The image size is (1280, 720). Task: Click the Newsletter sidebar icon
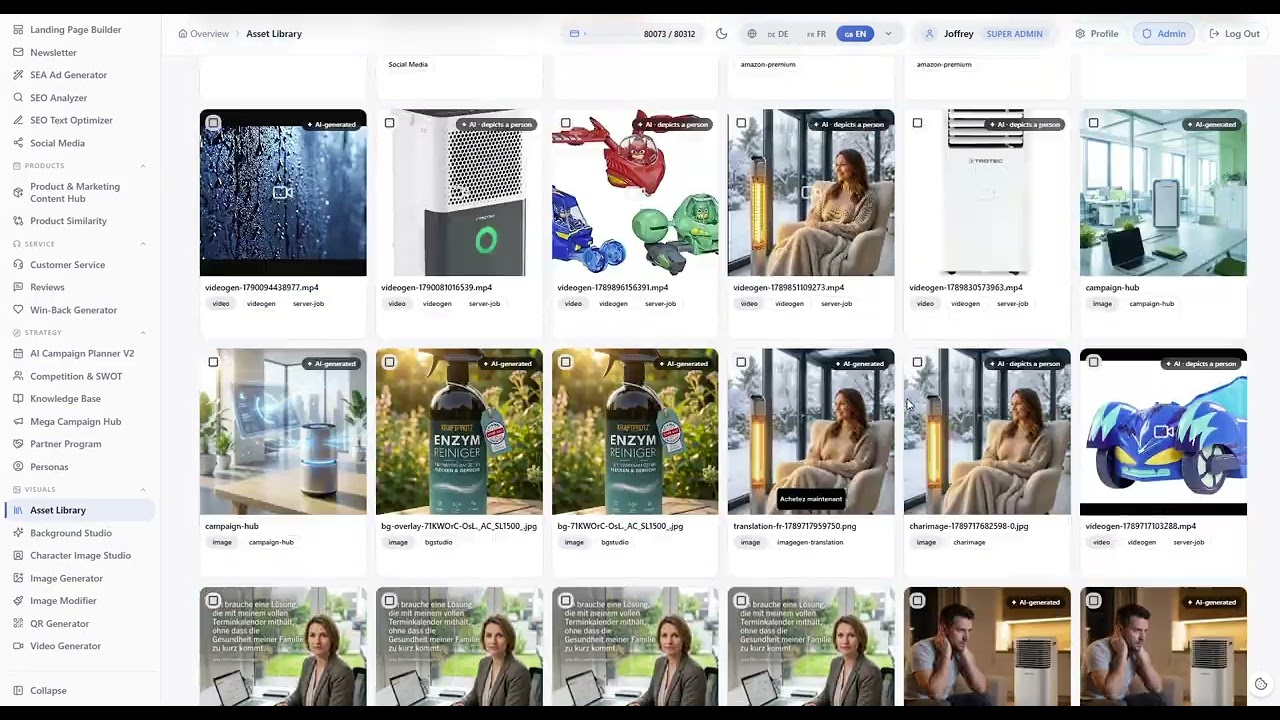tap(19, 52)
